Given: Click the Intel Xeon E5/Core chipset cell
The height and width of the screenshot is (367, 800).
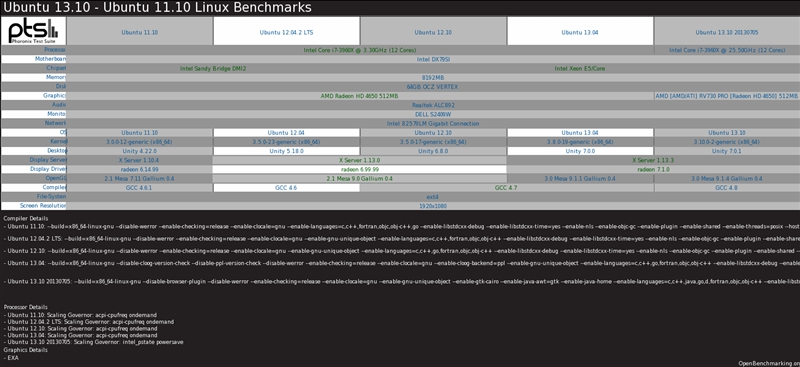Looking at the screenshot, I should 580,68.
